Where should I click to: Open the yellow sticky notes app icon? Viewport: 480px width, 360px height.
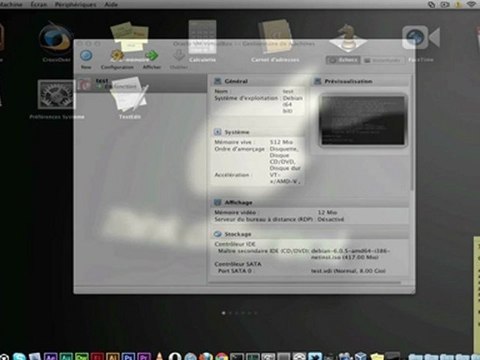129,36
